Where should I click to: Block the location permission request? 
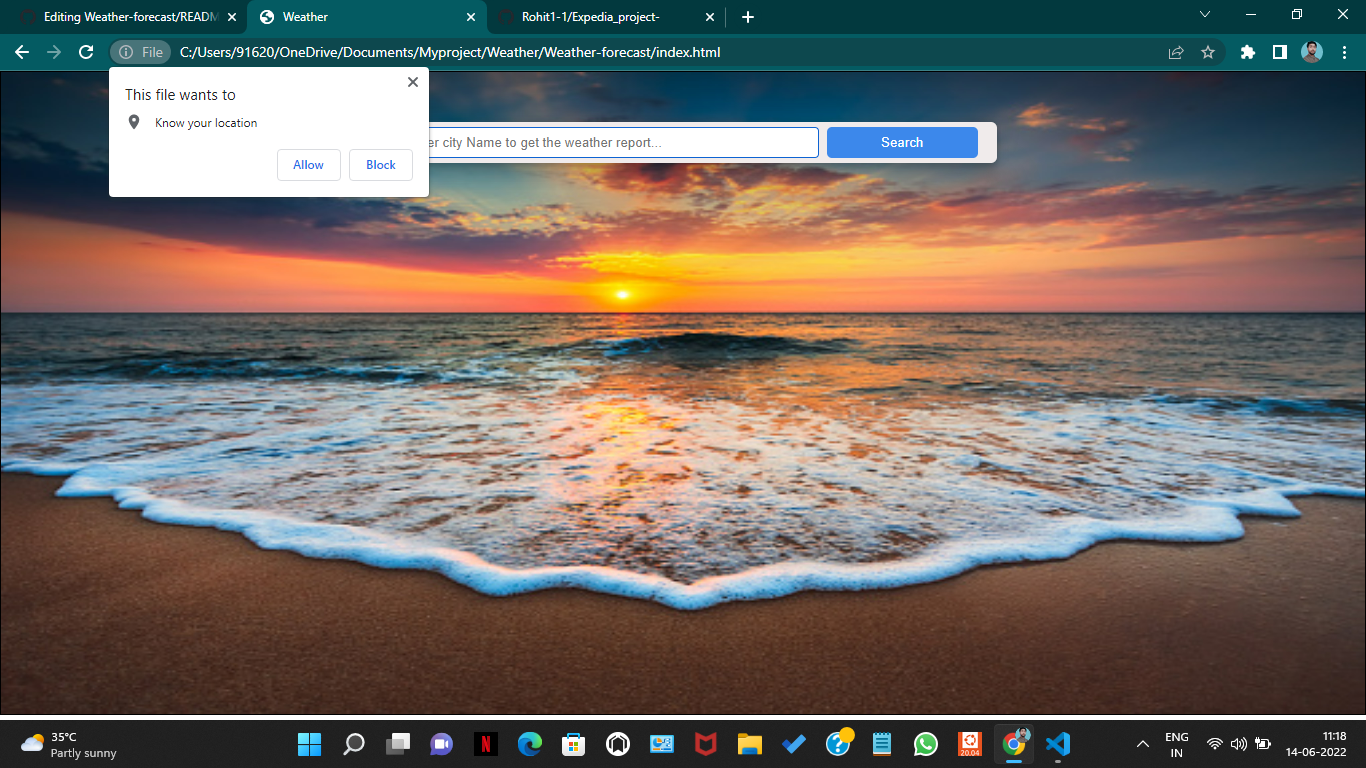381,165
